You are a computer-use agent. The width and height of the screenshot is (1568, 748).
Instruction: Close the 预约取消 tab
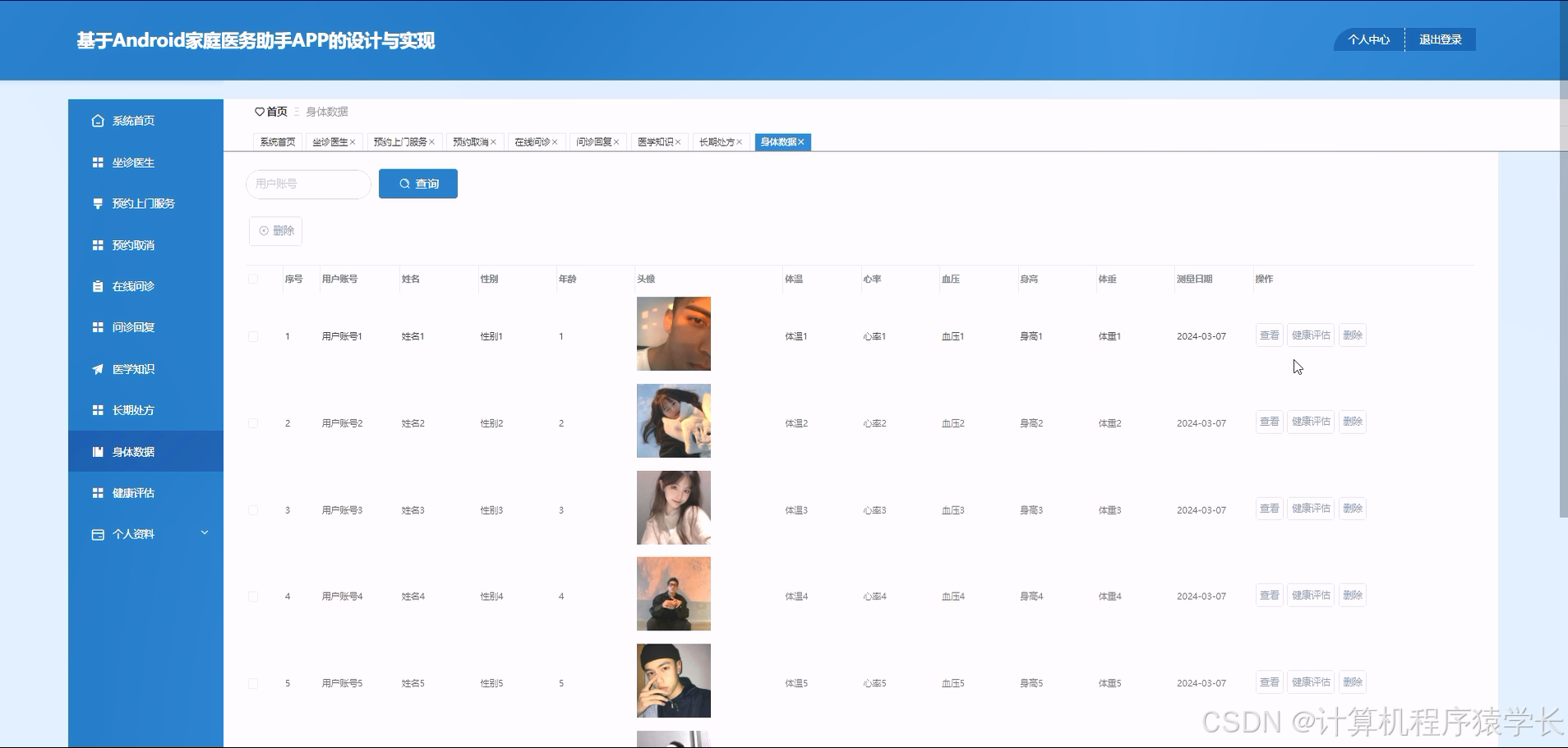coord(493,142)
